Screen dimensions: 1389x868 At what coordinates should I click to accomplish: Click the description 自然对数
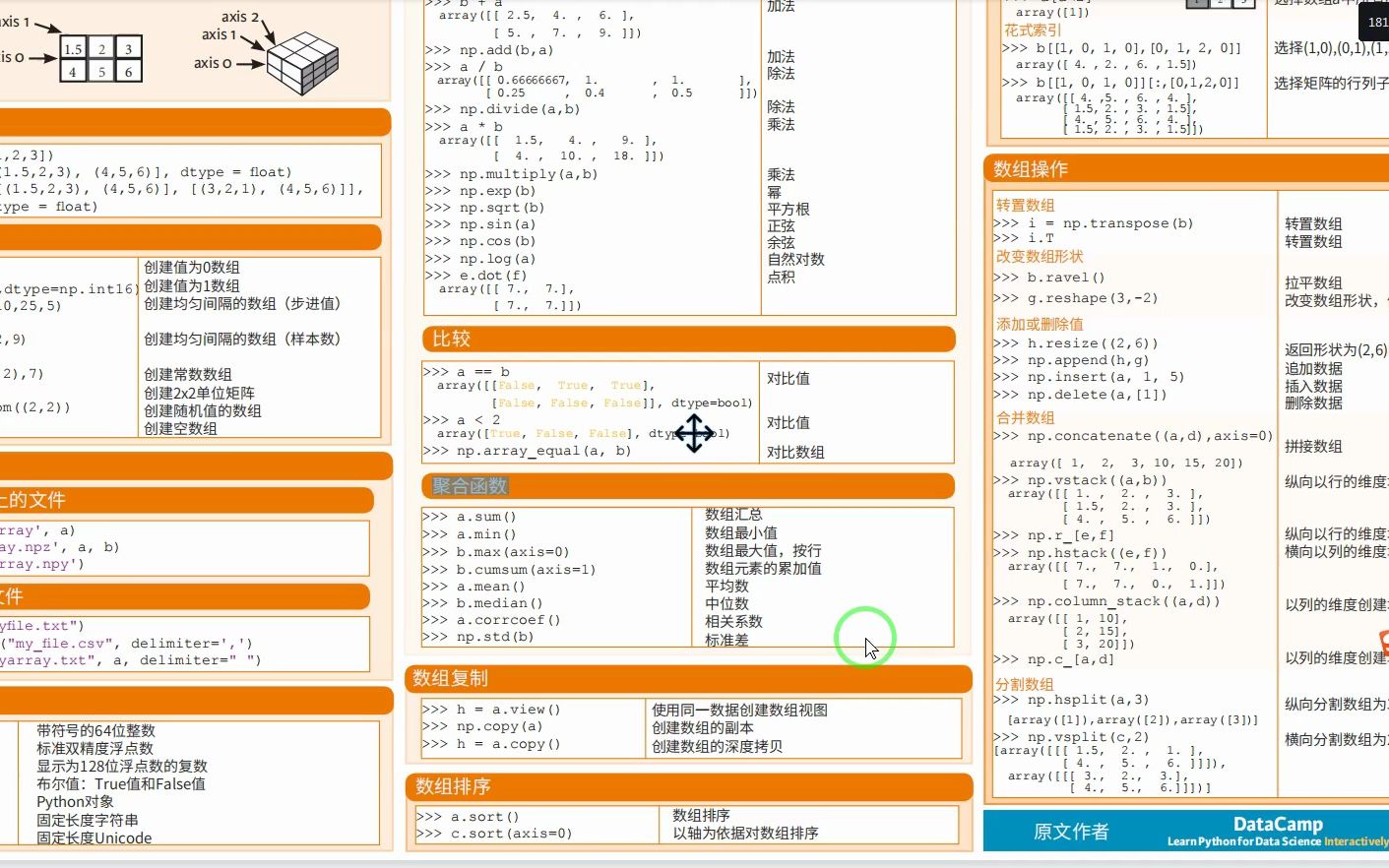795,259
